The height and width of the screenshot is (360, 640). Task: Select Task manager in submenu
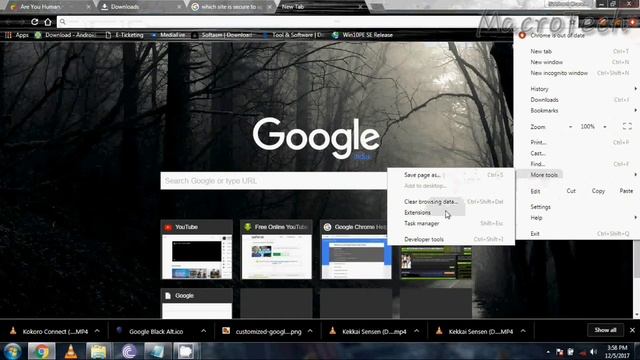[x=451, y=224]
